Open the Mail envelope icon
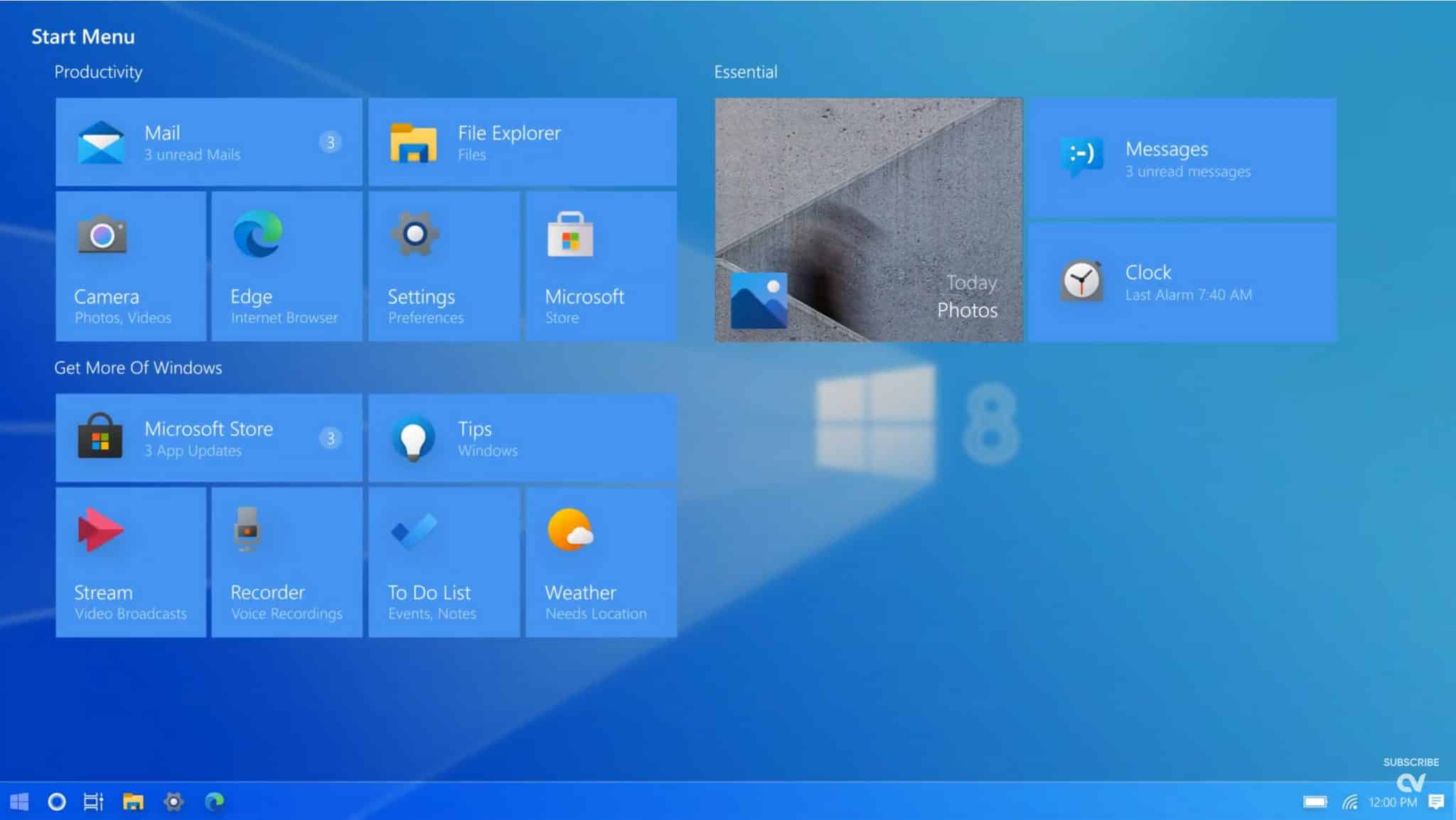Image resolution: width=1456 pixels, height=820 pixels. tap(101, 142)
